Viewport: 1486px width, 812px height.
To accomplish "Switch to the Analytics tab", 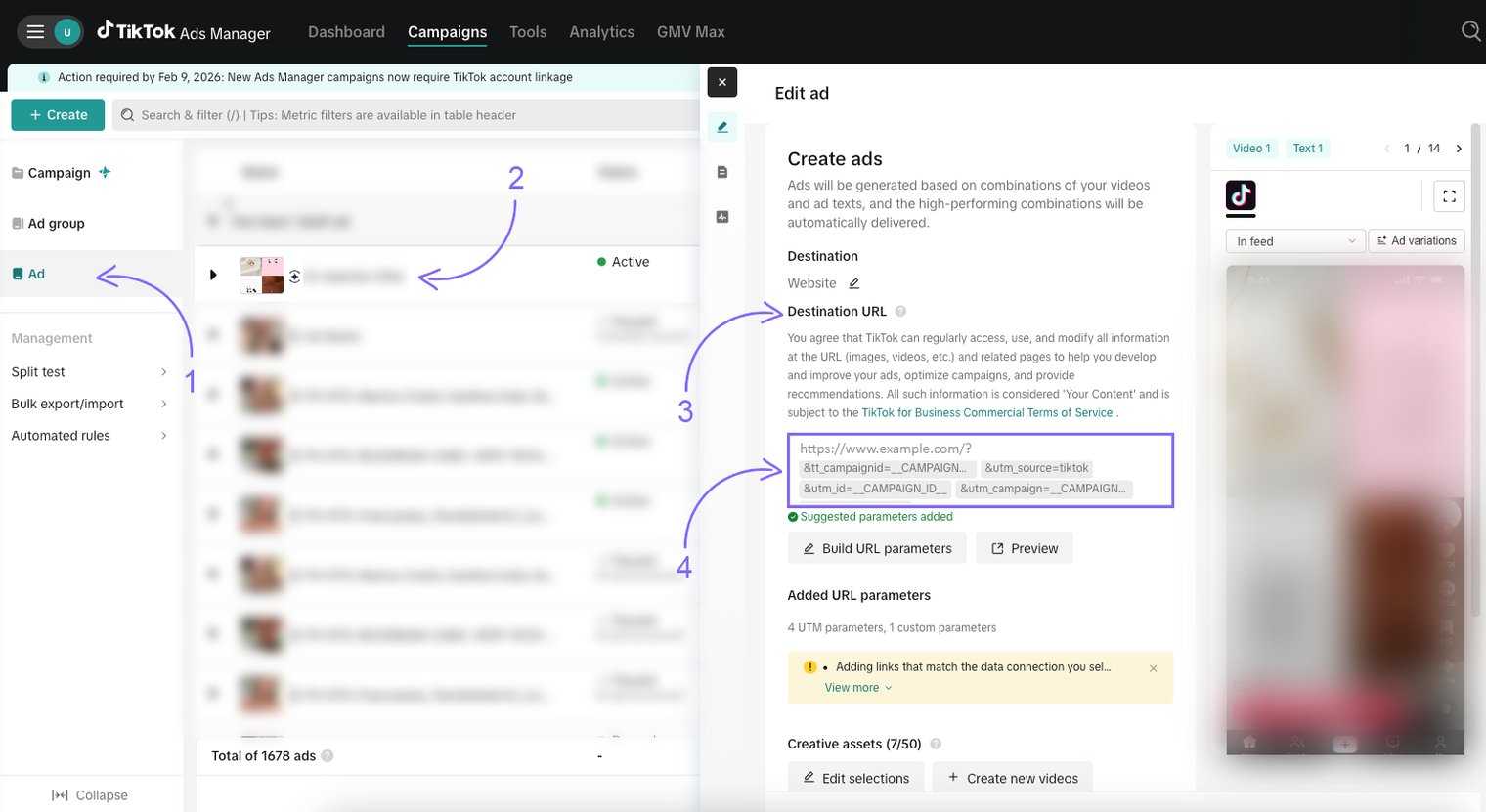I will (x=601, y=32).
